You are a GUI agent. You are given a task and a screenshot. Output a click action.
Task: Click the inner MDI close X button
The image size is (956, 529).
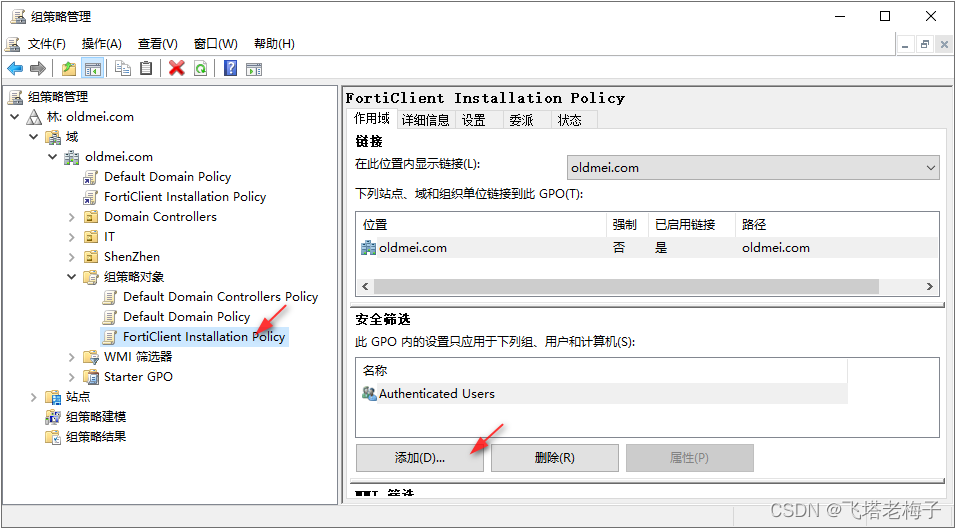(x=944, y=44)
